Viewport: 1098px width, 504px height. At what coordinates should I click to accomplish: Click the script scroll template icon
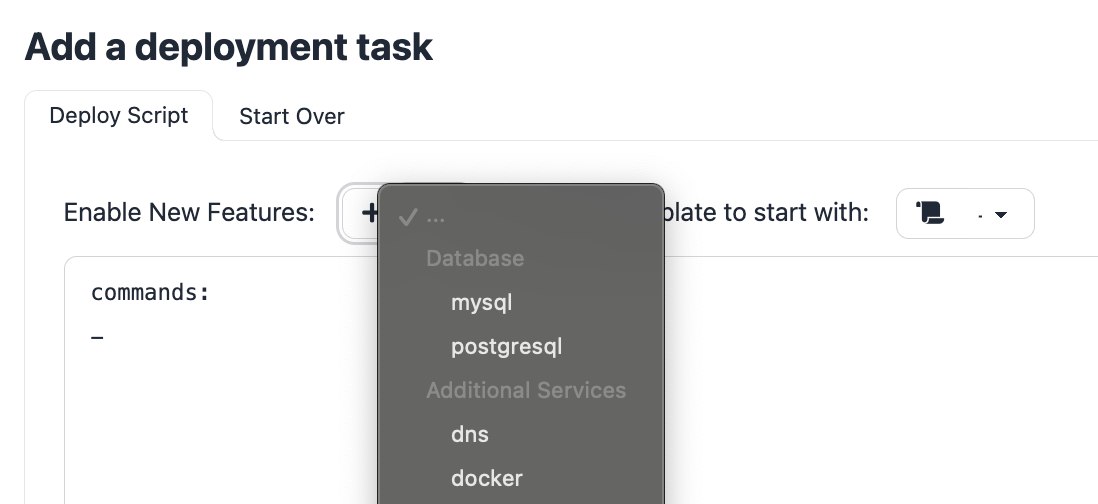click(930, 213)
